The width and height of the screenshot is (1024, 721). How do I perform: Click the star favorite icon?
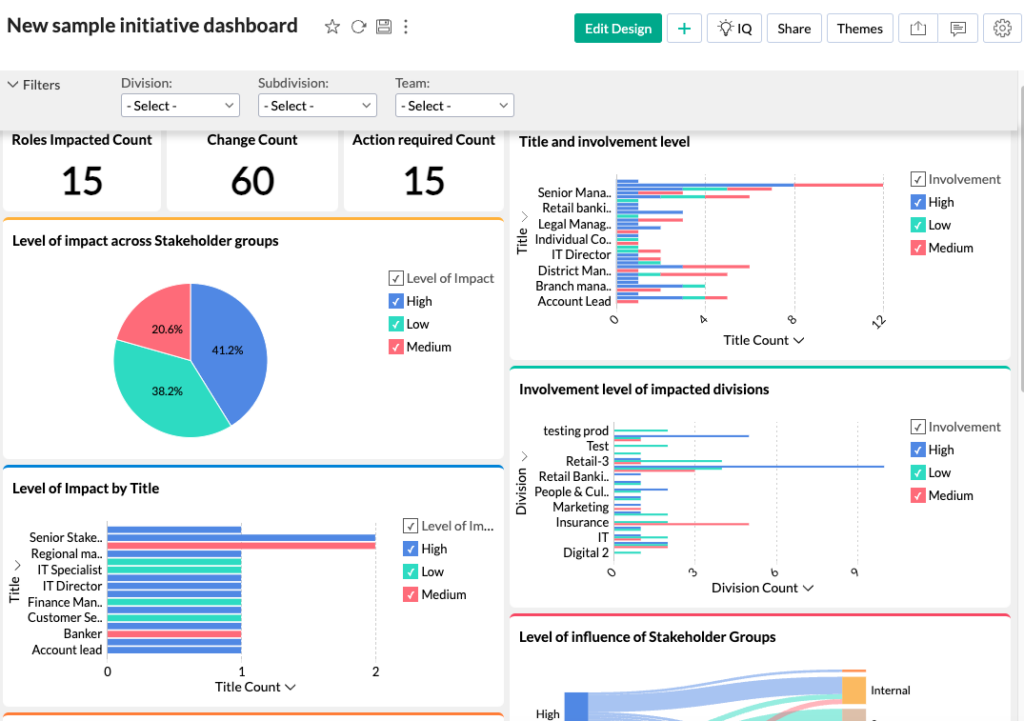(x=332, y=27)
